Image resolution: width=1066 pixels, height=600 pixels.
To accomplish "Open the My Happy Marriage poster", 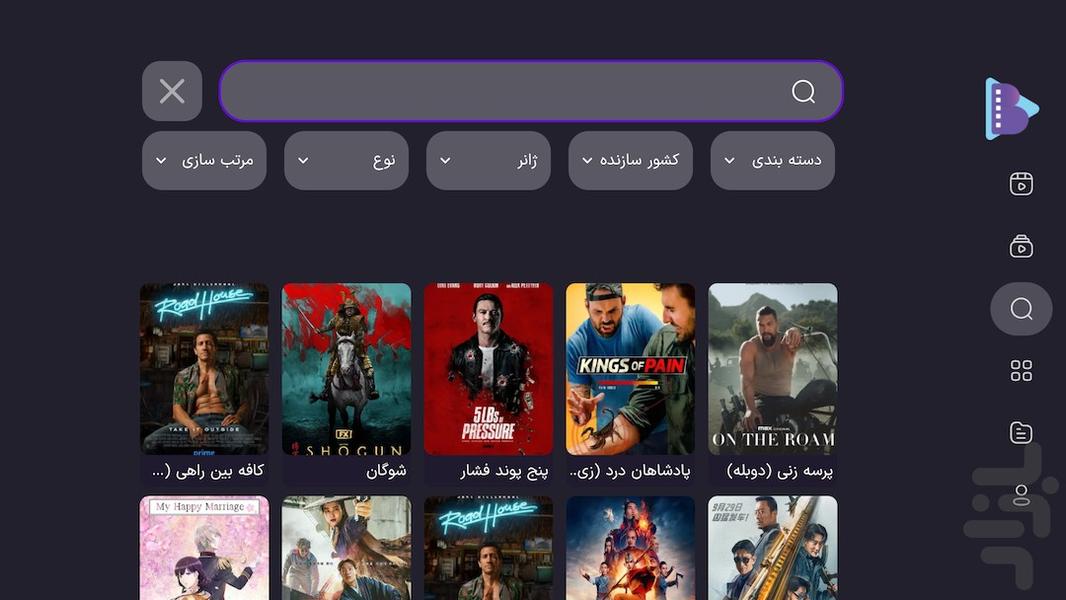I will (x=205, y=548).
